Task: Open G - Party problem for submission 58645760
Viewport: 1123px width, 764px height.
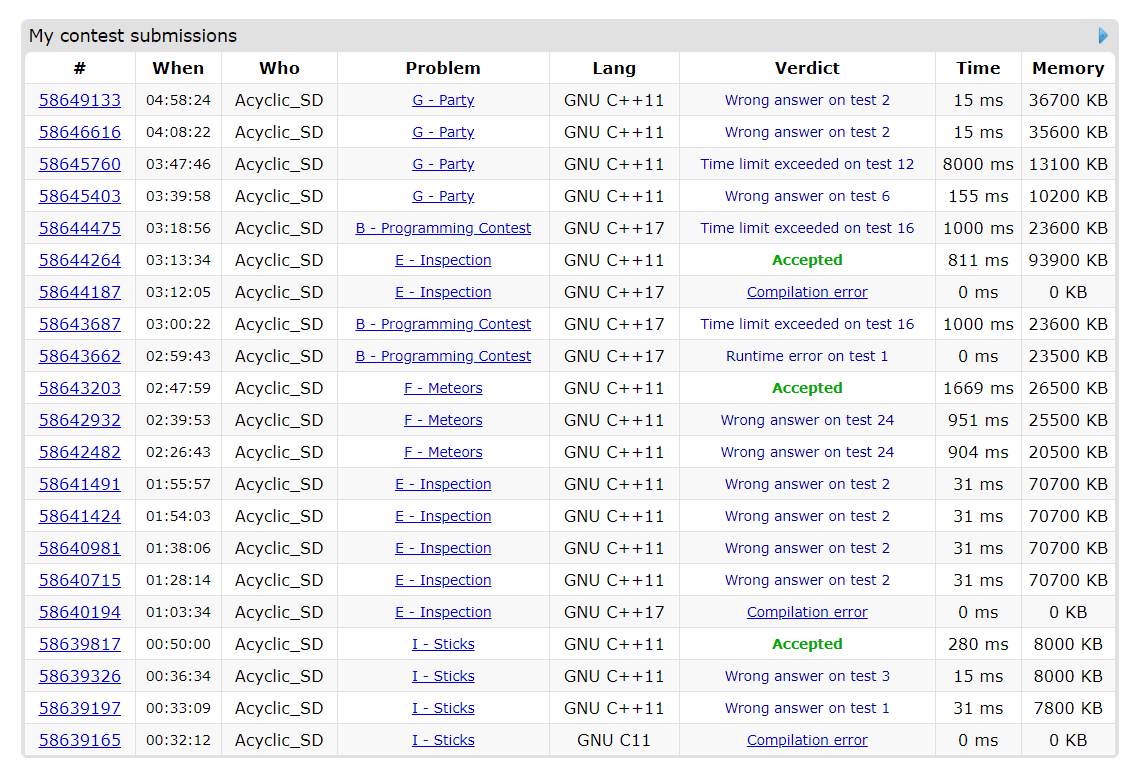Action: 443,164
